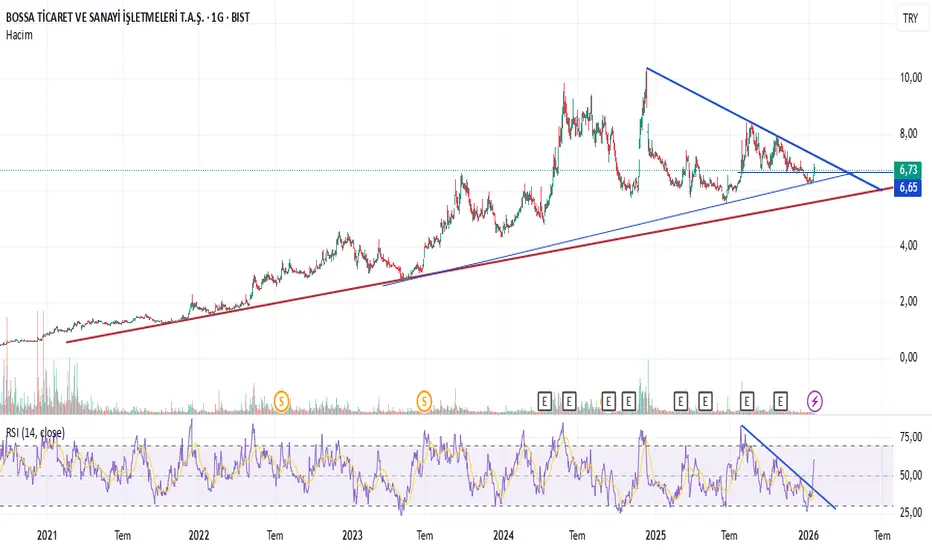Image resolution: width=932 pixels, height=550 pixels.
Task: Click the 2025 label on the time axis
Action: click(x=656, y=536)
